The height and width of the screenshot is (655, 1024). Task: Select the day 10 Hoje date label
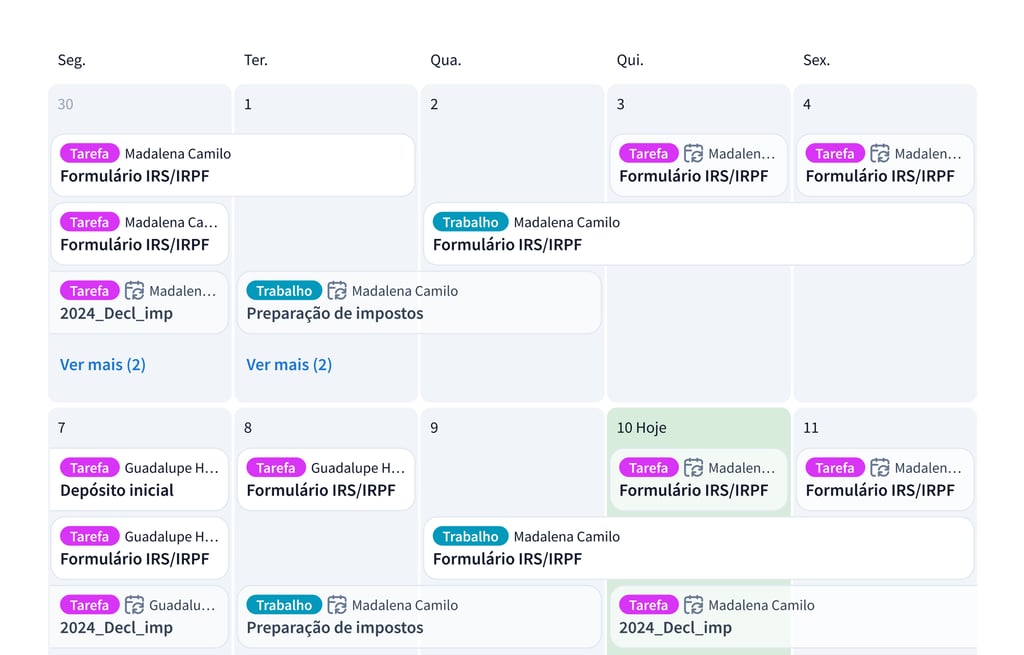(x=641, y=428)
